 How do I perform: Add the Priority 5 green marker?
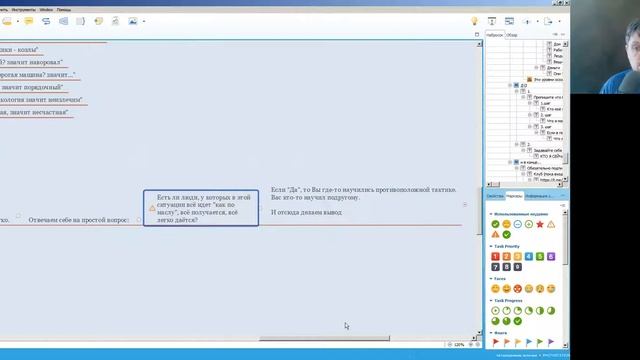(540, 256)
